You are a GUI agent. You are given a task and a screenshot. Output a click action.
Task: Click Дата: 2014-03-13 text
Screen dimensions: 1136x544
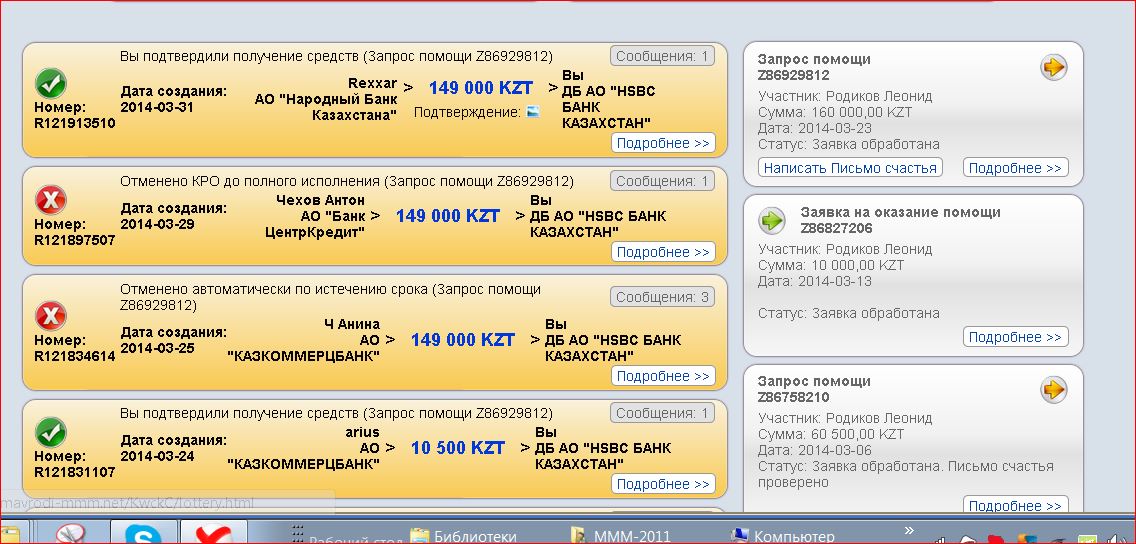coord(815,281)
